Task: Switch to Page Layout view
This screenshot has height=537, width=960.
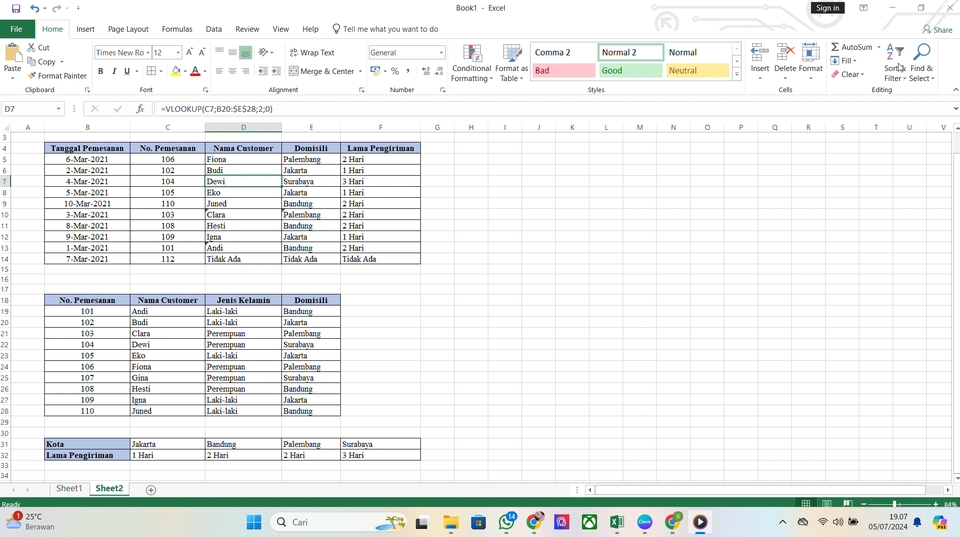Action: 827,504
